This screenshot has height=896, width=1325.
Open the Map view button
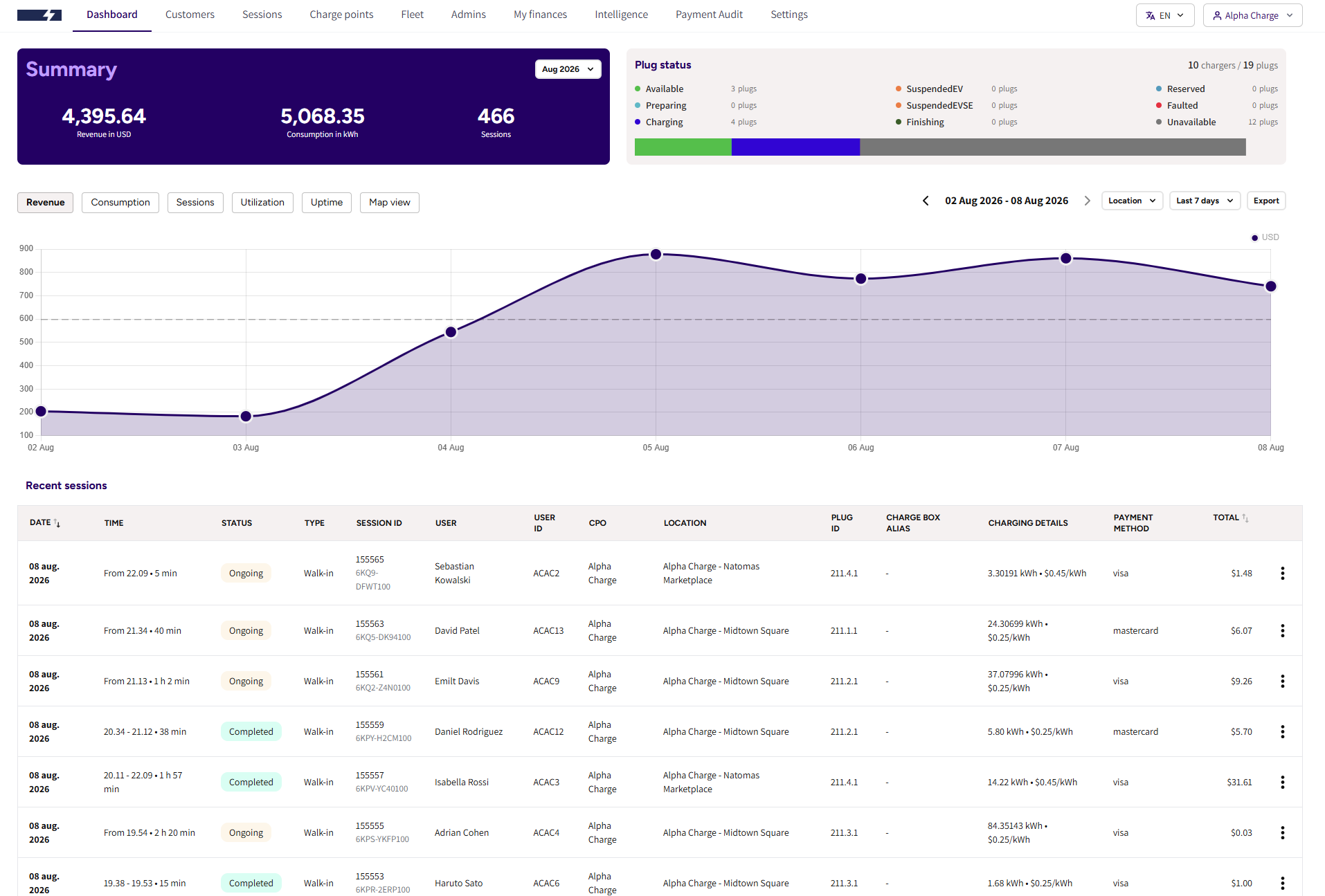click(x=390, y=203)
